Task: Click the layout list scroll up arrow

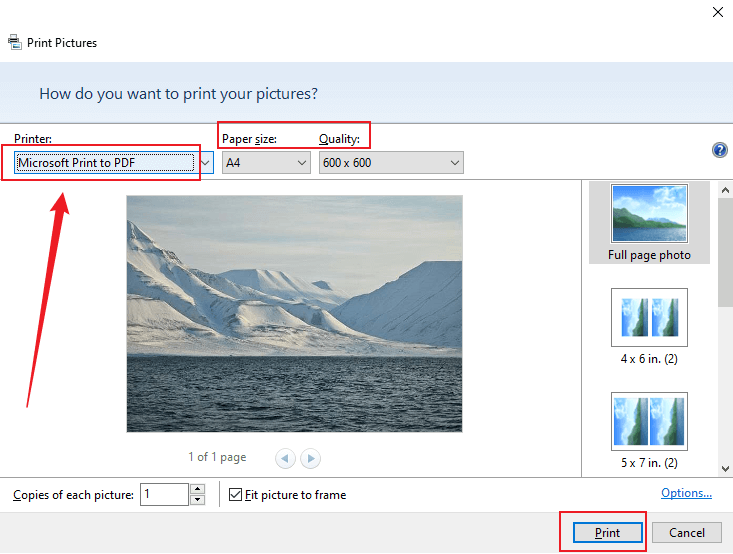Action: click(725, 190)
